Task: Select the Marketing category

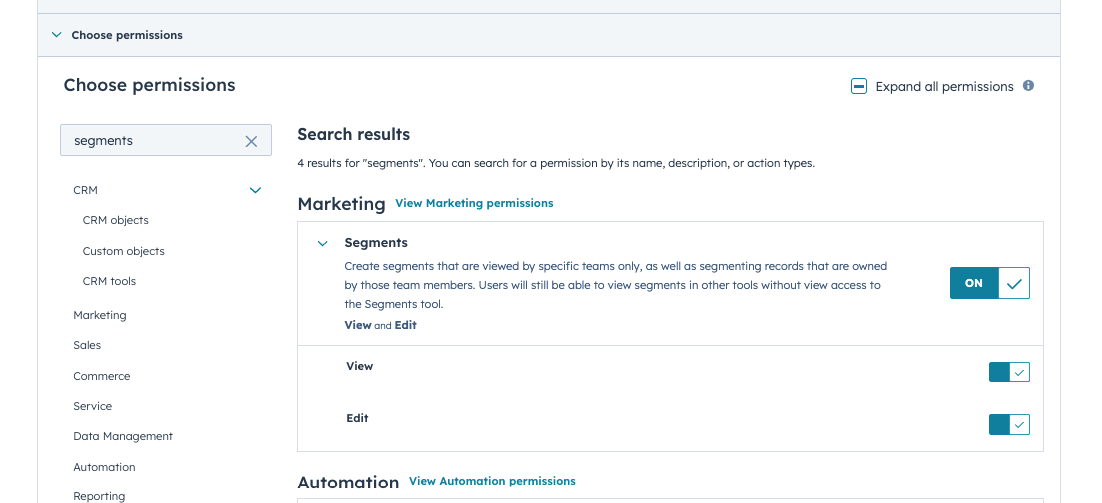Action: (x=100, y=315)
